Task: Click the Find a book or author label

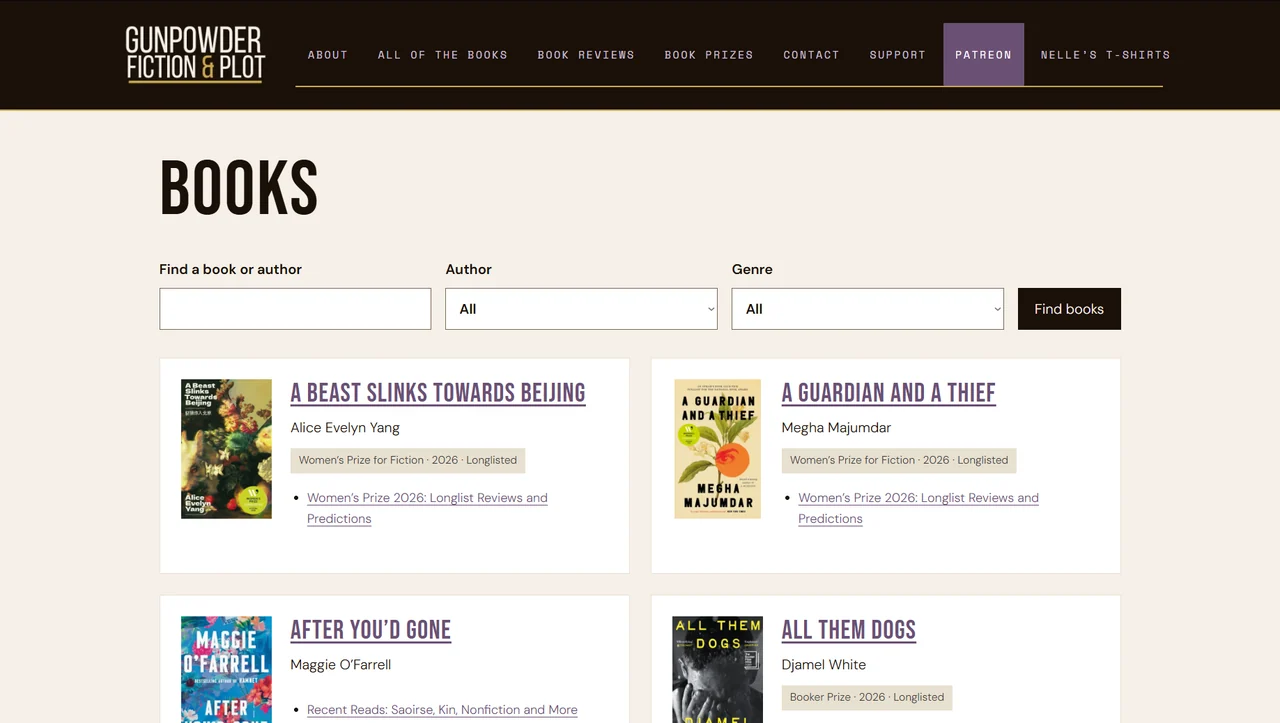Action: [230, 269]
